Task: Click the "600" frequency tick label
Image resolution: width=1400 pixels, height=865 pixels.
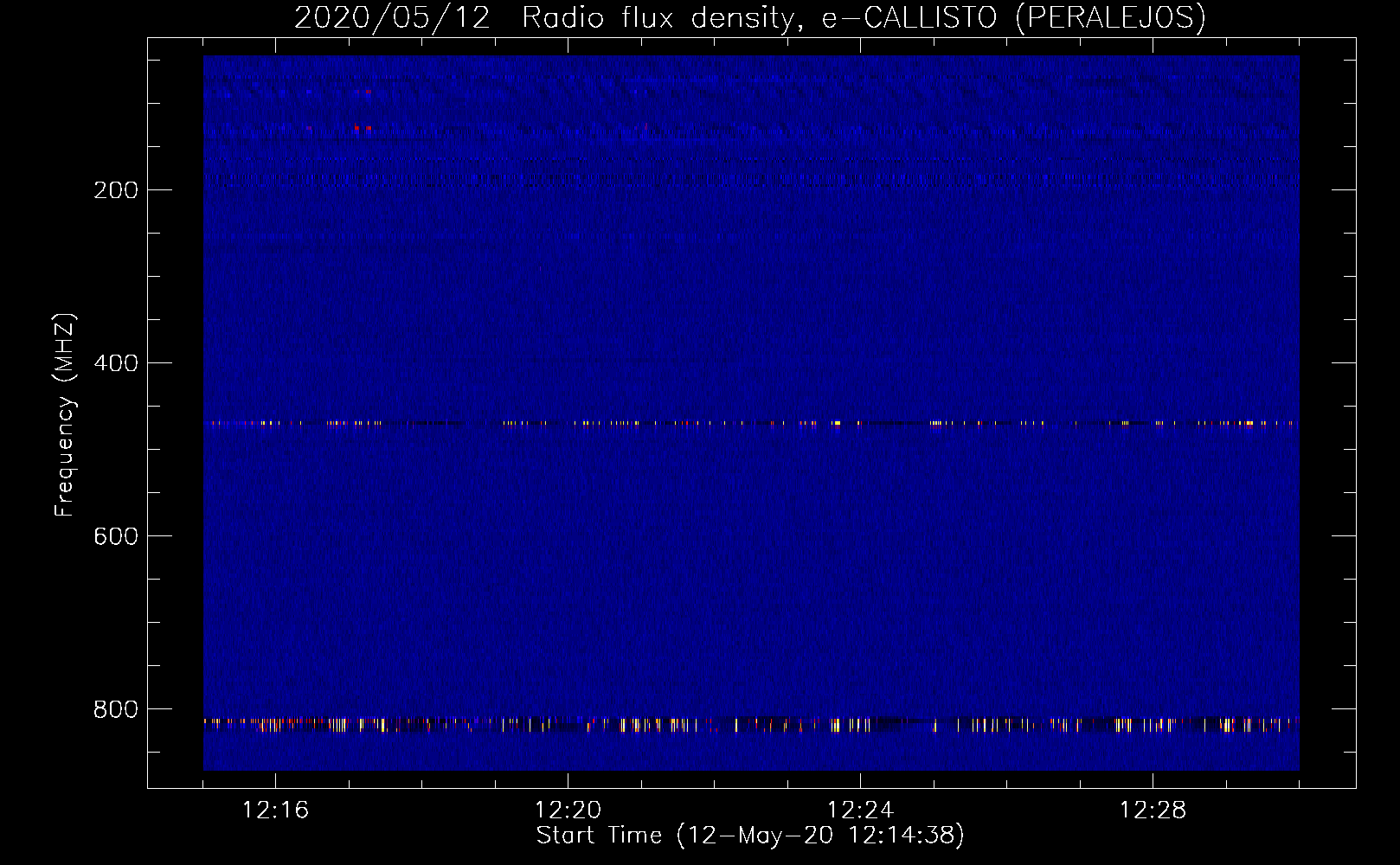Action: [116, 536]
